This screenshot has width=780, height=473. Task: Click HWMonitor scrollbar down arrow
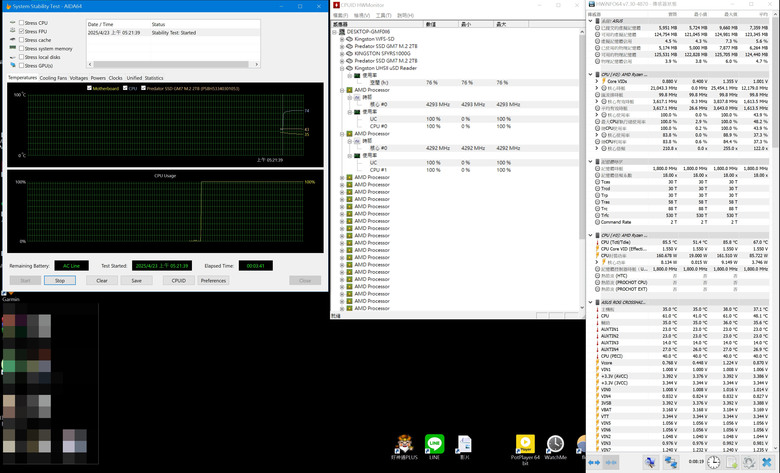pyautogui.click(x=582, y=308)
